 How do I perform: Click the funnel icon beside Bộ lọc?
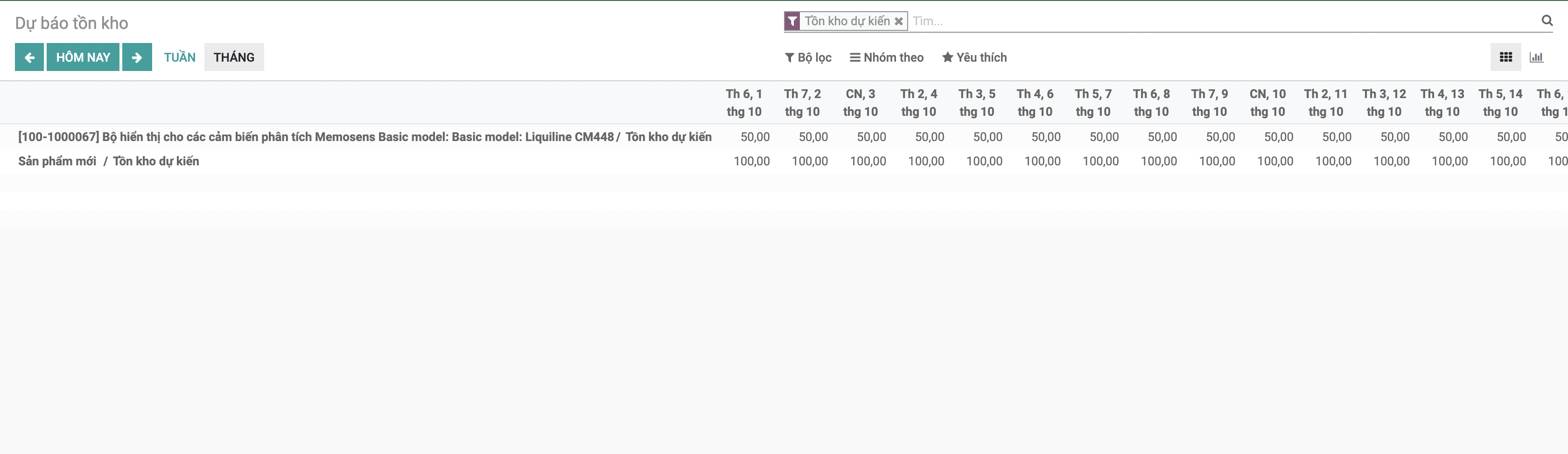(790, 57)
